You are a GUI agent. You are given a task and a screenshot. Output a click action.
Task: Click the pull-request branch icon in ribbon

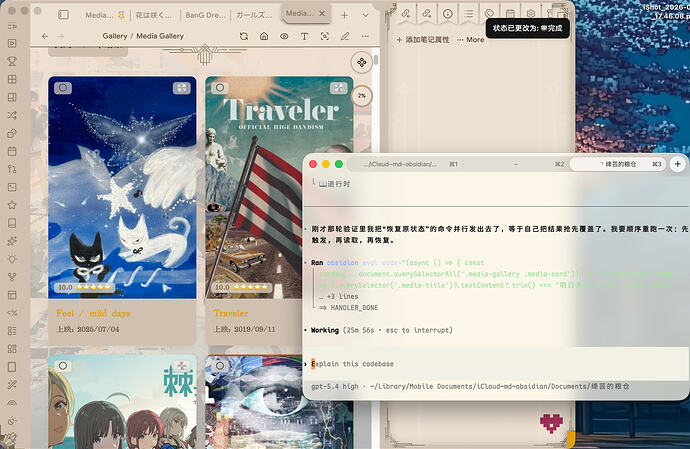coord(12,169)
